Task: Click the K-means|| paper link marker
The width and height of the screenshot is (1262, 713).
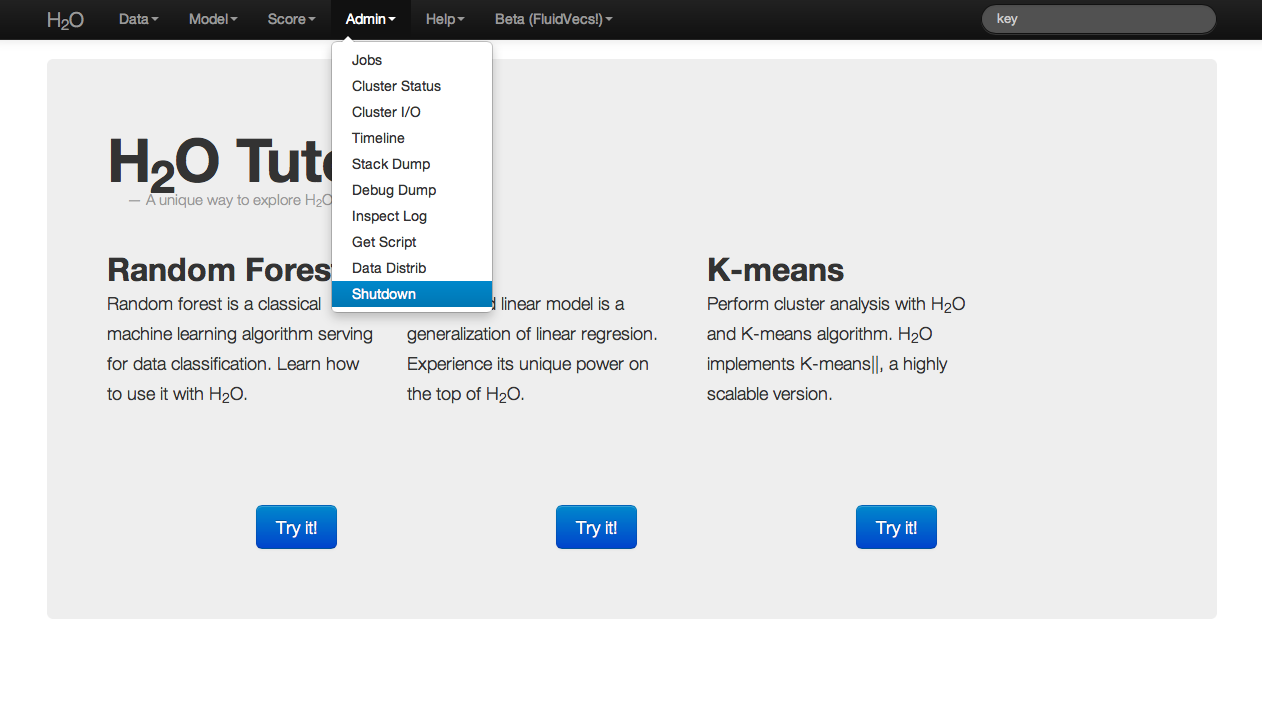Action: tap(876, 364)
